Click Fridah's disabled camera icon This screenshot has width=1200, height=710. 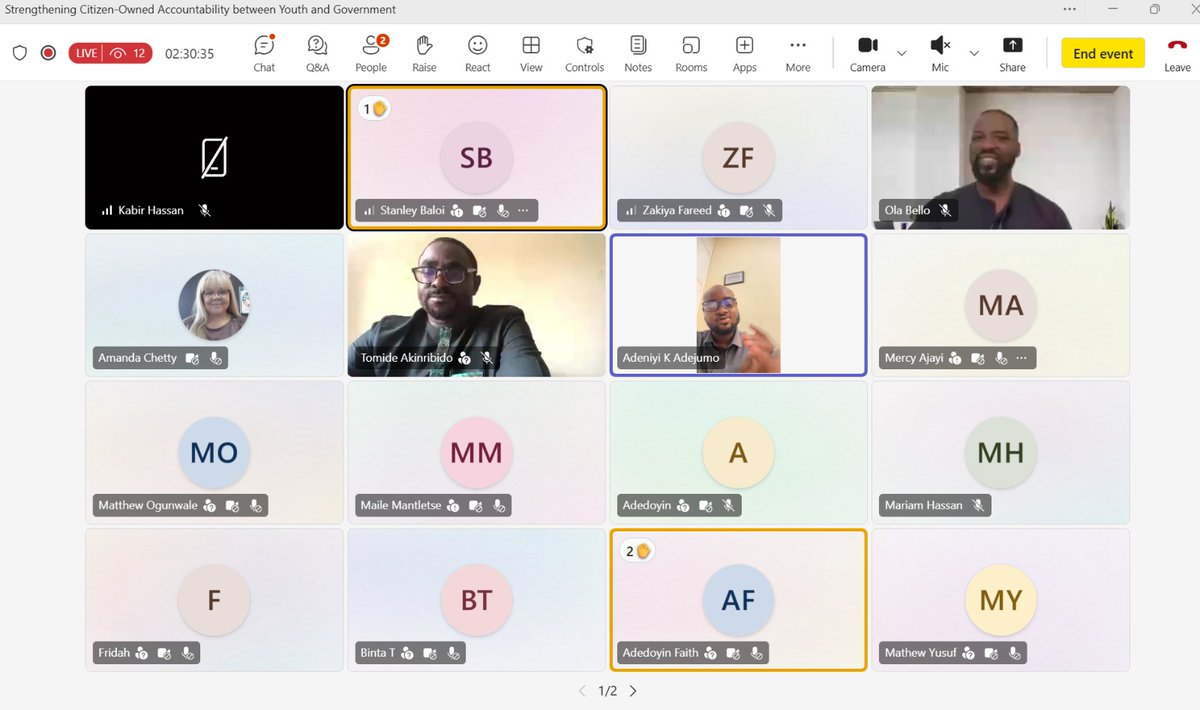click(x=164, y=653)
